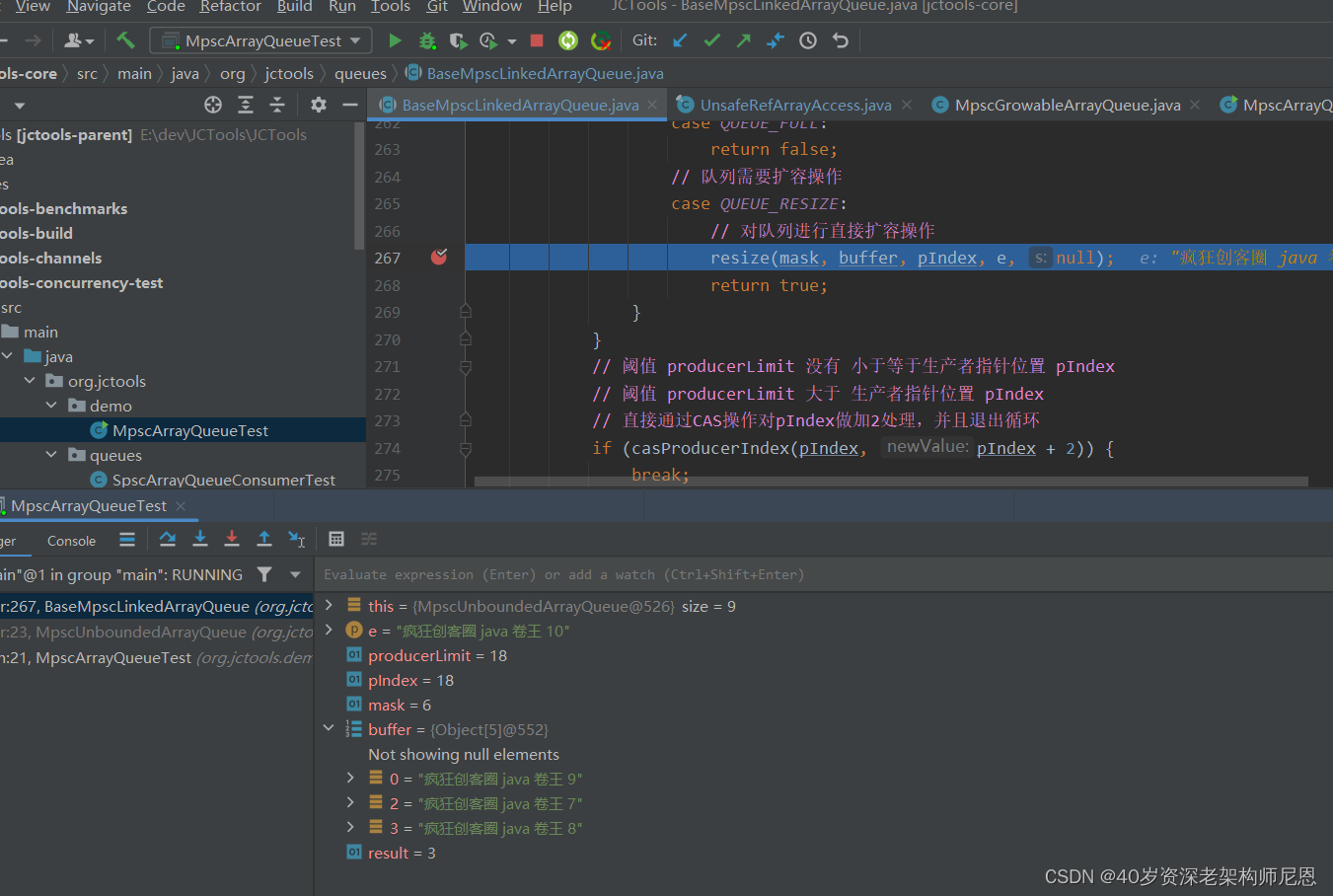Close the MpscArrayQueueTest debug tab
Image resolution: width=1333 pixels, height=896 pixels.
point(181,506)
